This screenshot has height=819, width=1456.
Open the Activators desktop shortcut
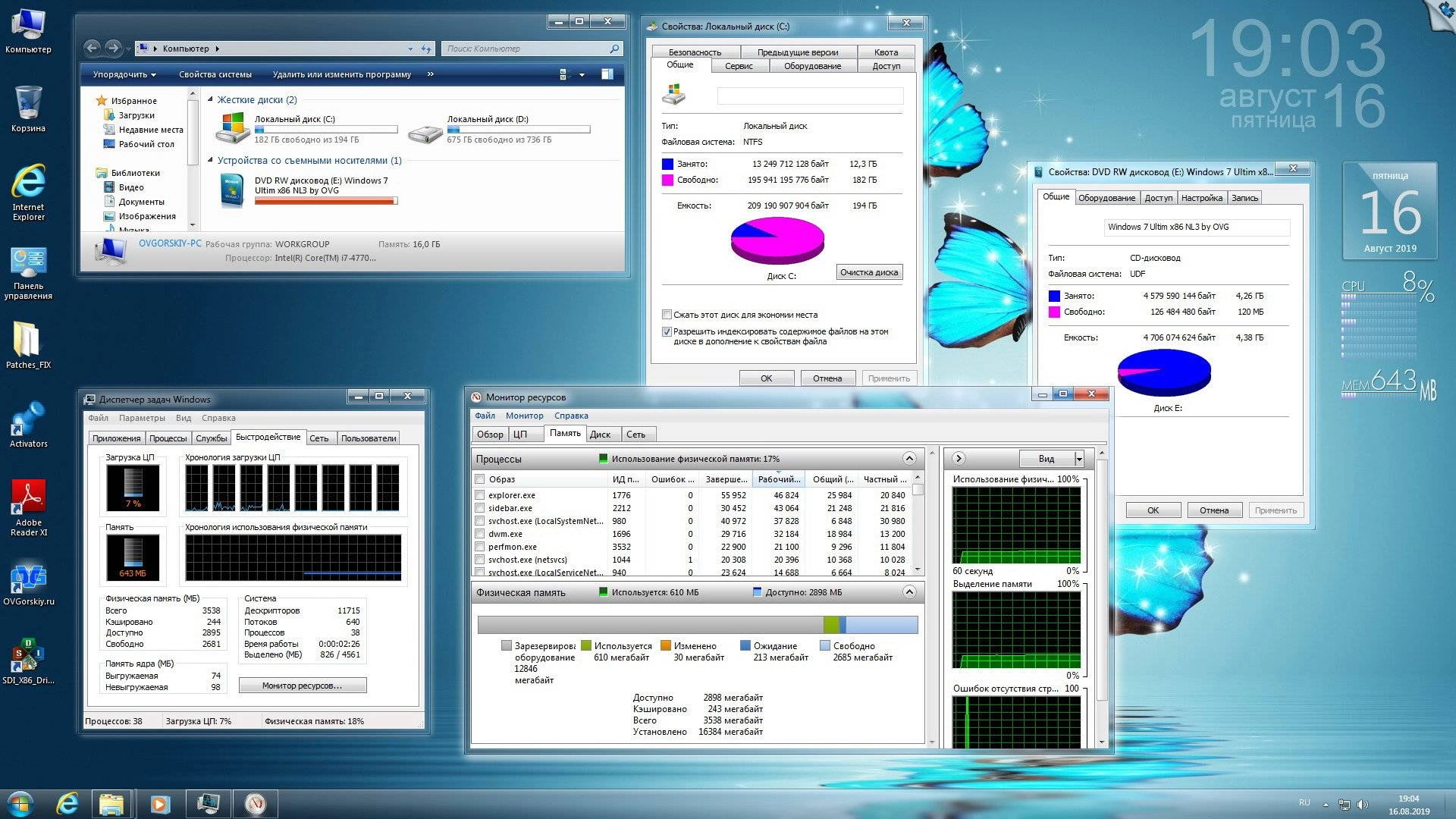(x=28, y=425)
